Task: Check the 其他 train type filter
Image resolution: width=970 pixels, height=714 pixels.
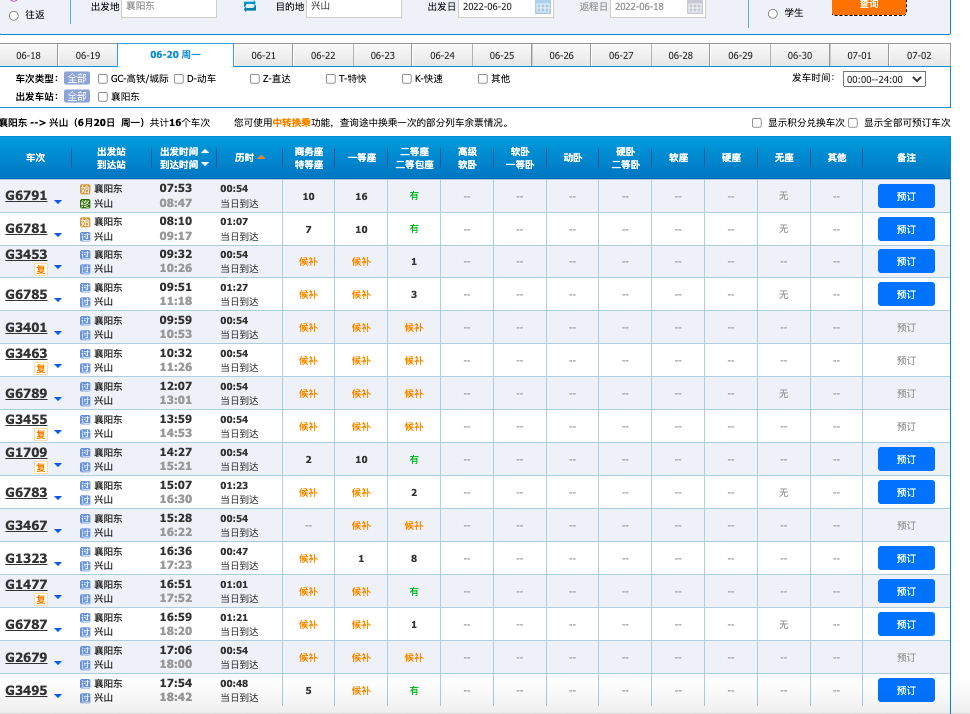Action: (483, 79)
